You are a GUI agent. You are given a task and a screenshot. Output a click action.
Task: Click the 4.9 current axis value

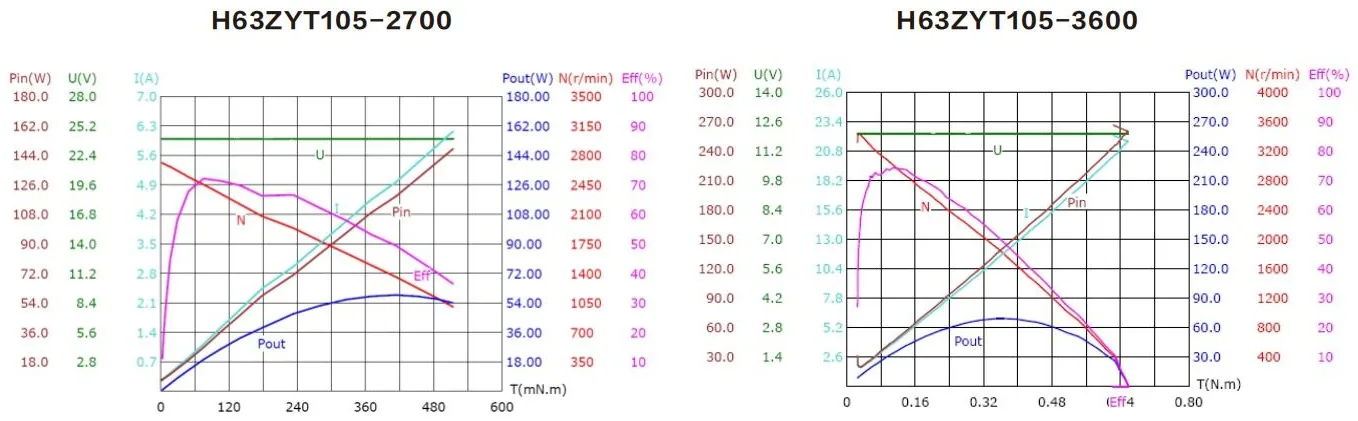pyautogui.click(x=146, y=185)
